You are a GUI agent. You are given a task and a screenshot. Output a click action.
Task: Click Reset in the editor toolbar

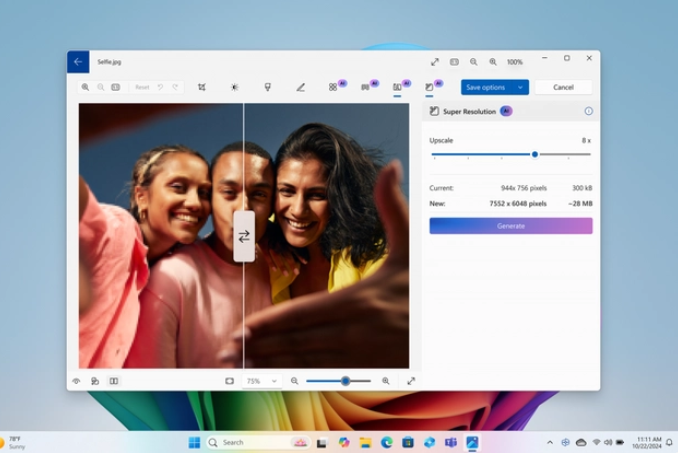142,87
